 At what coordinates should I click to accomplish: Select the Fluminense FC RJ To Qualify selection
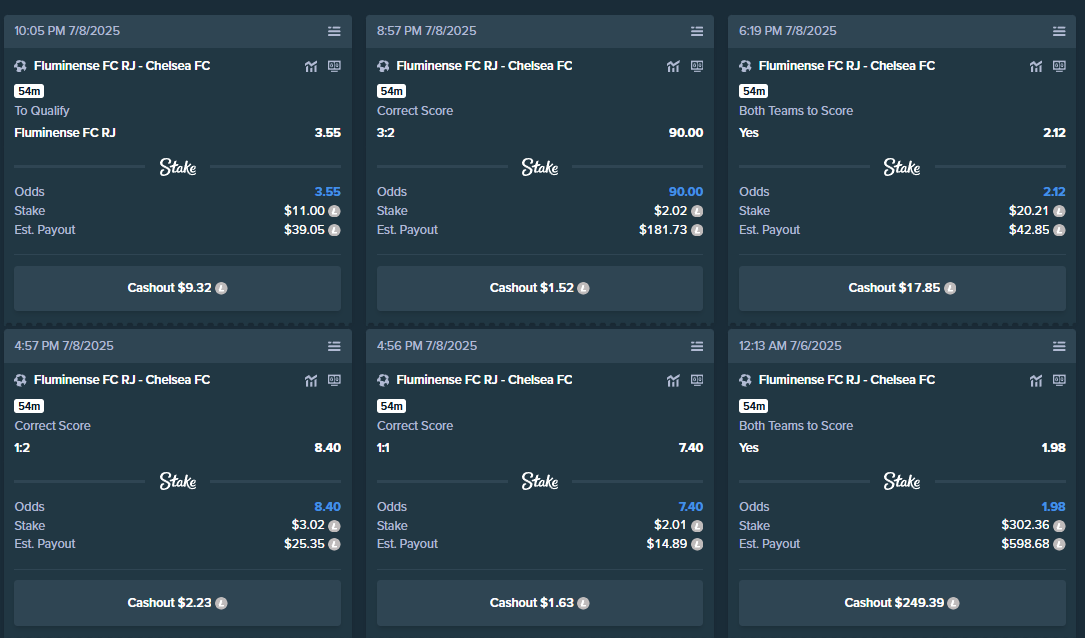65,133
